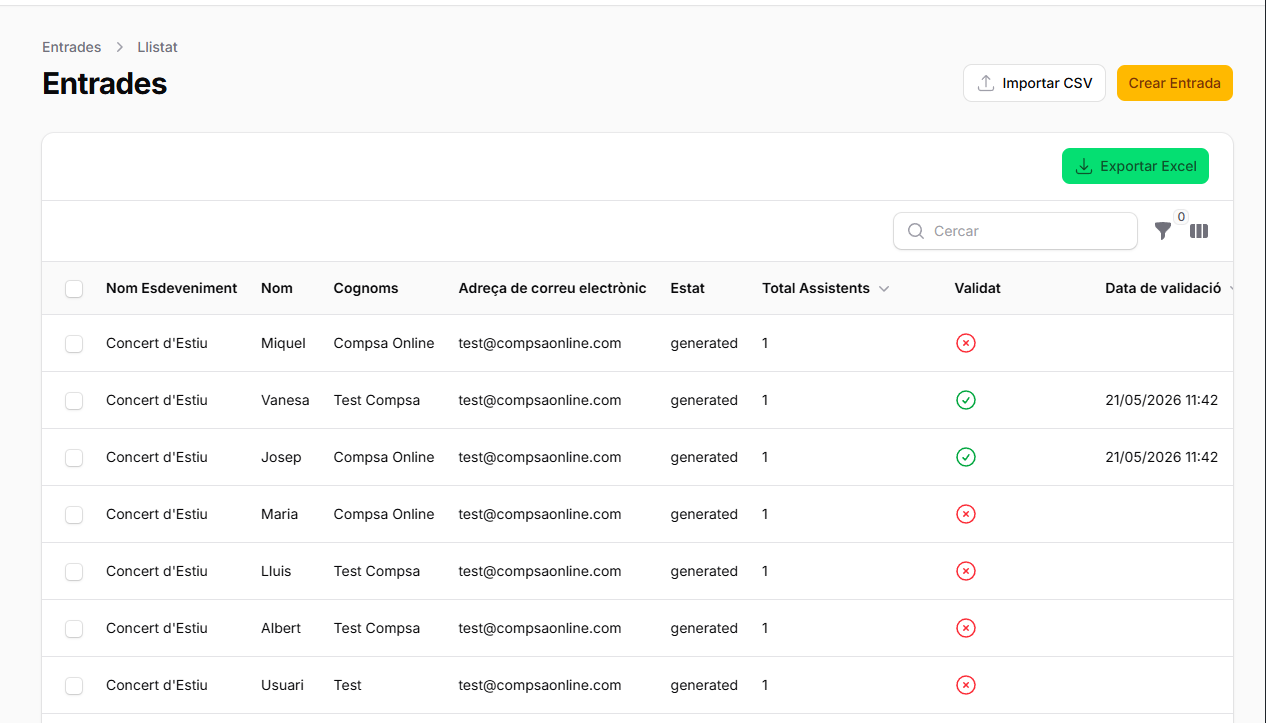Click the name Josep in the table
1266x723 pixels.
tap(281, 457)
